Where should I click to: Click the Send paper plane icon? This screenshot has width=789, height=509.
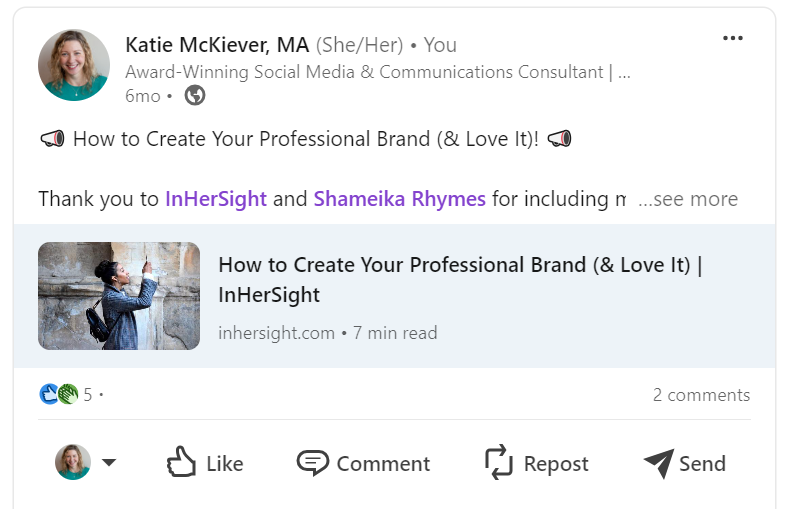coord(658,463)
